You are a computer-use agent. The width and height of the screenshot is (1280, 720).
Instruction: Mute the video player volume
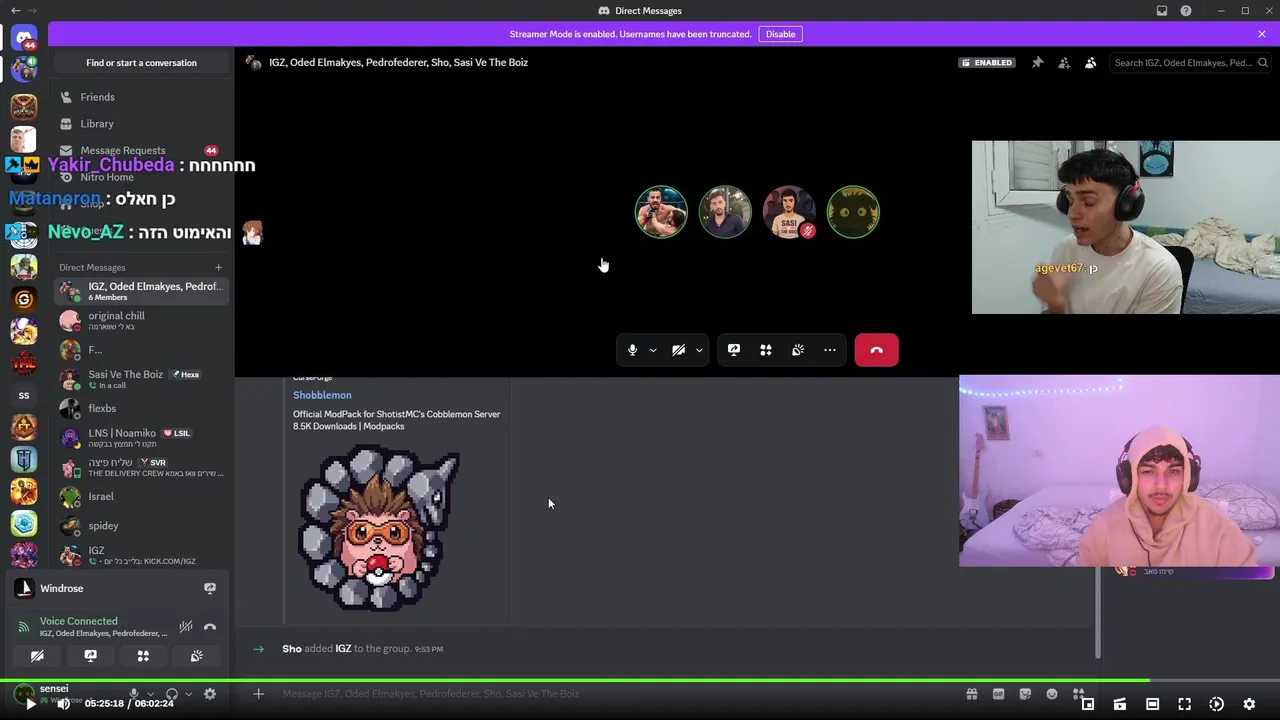pyautogui.click(x=63, y=704)
